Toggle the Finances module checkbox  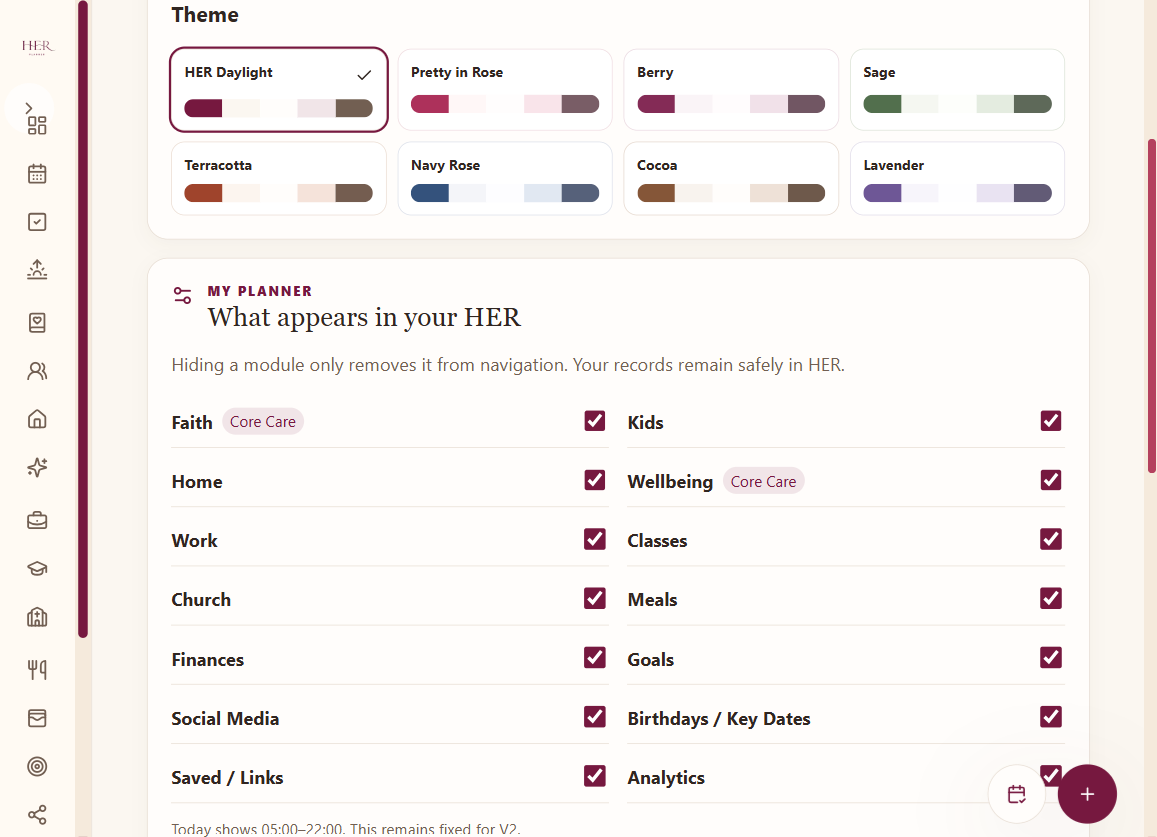(x=595, y=657)
